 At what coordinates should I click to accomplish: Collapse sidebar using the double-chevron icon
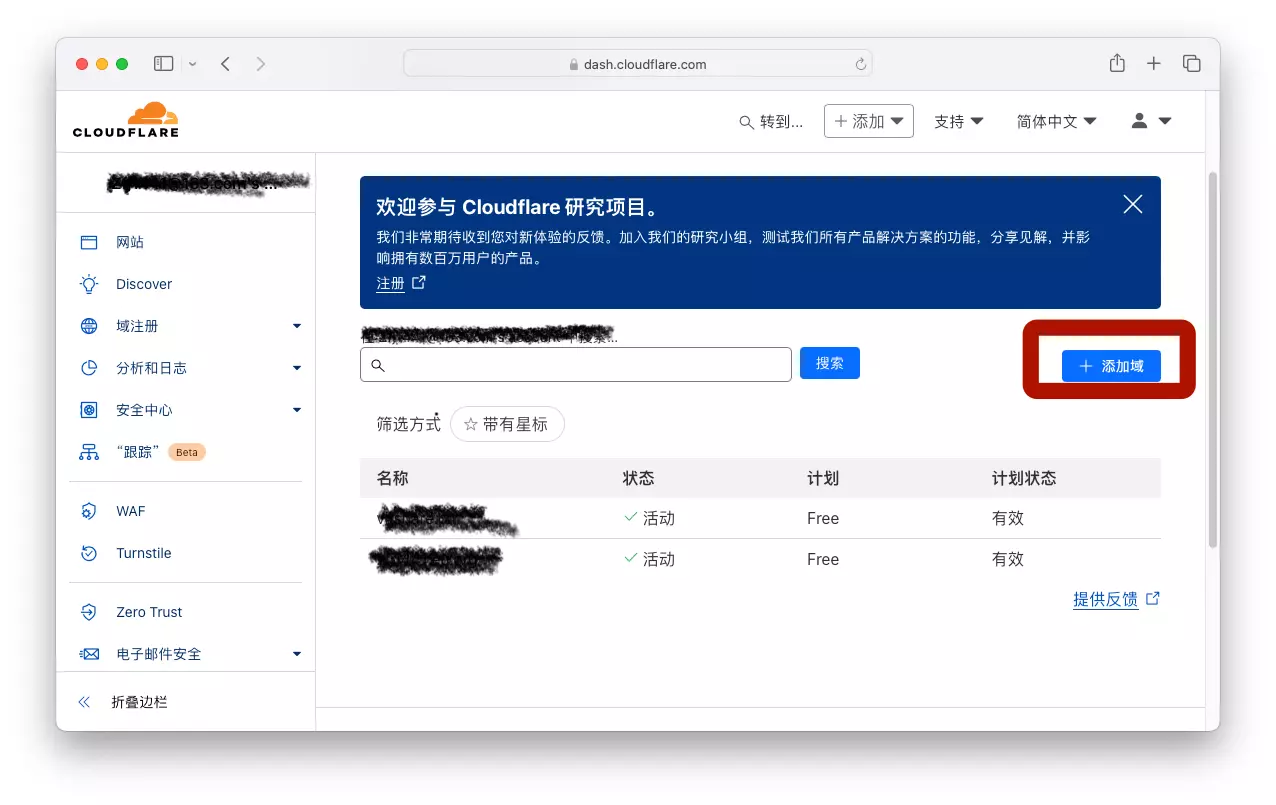click(x=84, y=702)
